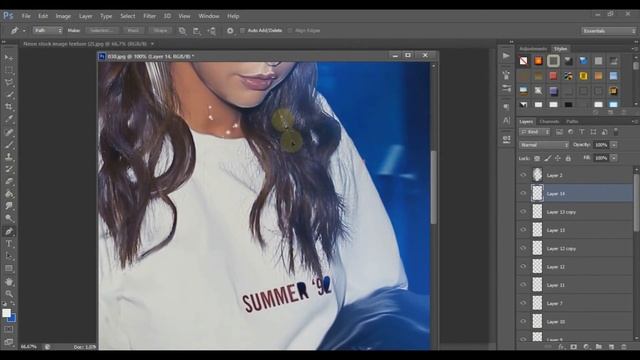Select the Path Selection tool
This screenshot has height=360, width=640.
[9, 256]
